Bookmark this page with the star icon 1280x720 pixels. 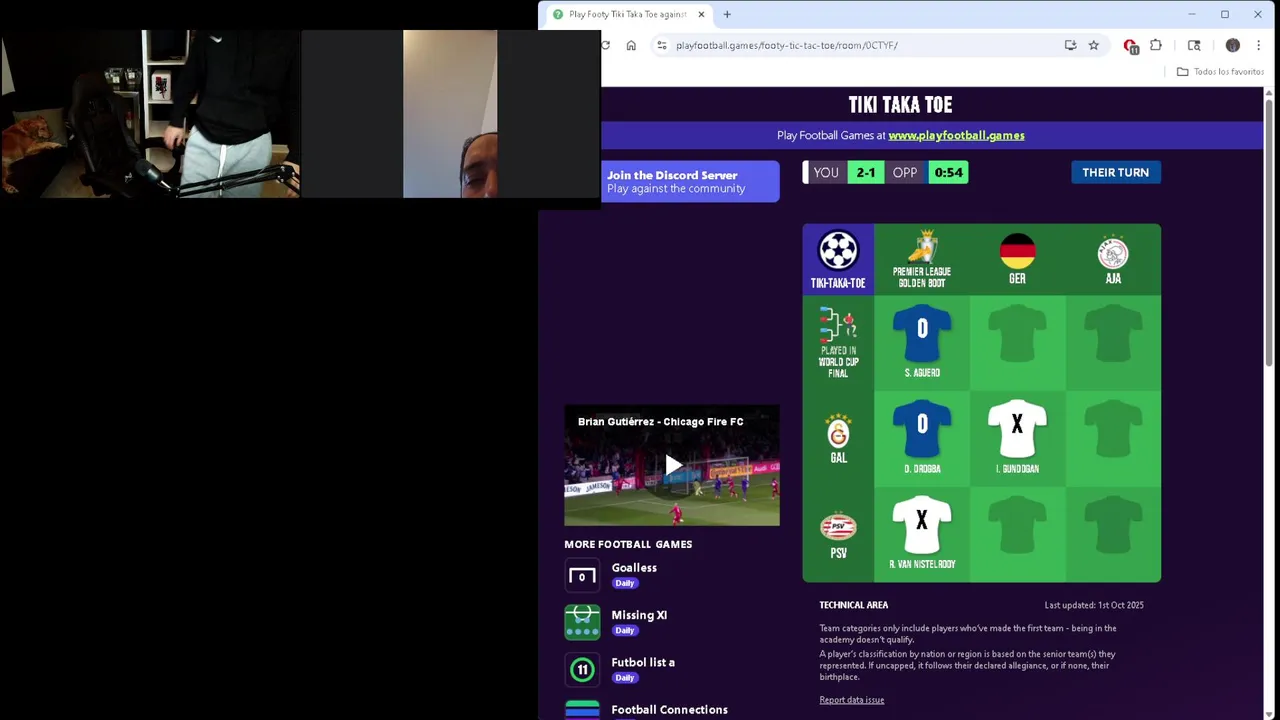click(x=1094, y=45)
